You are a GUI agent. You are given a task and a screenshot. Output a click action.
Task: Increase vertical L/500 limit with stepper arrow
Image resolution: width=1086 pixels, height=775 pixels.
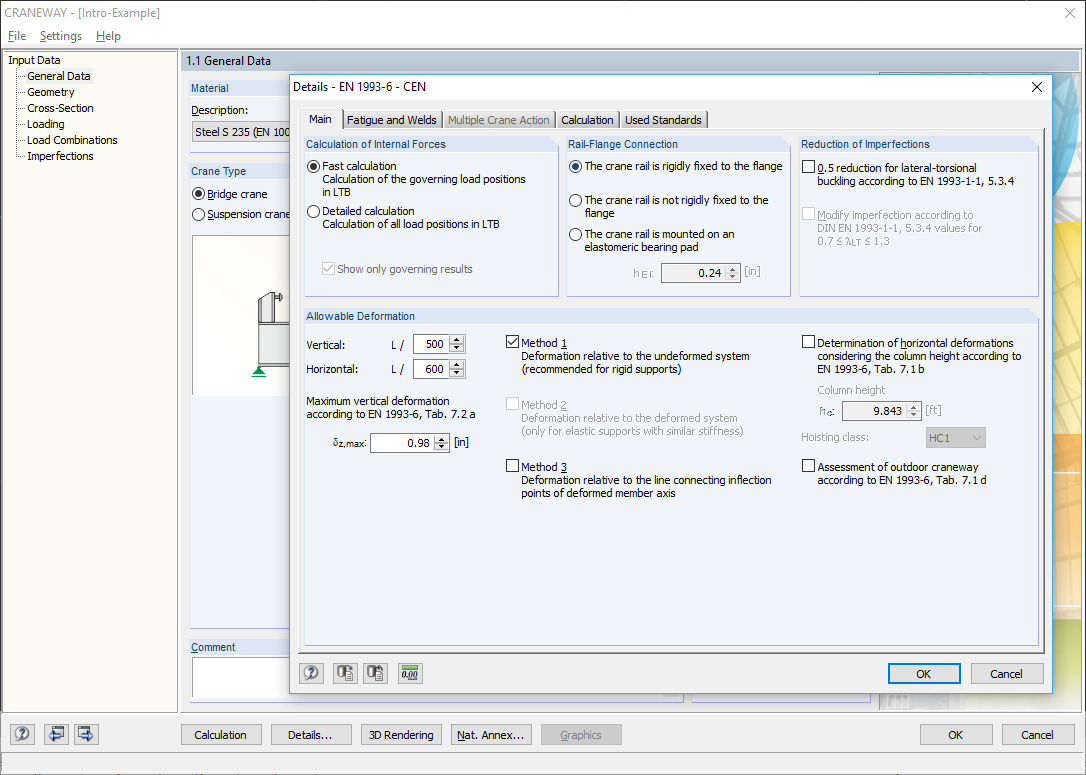tap(457, 338)
